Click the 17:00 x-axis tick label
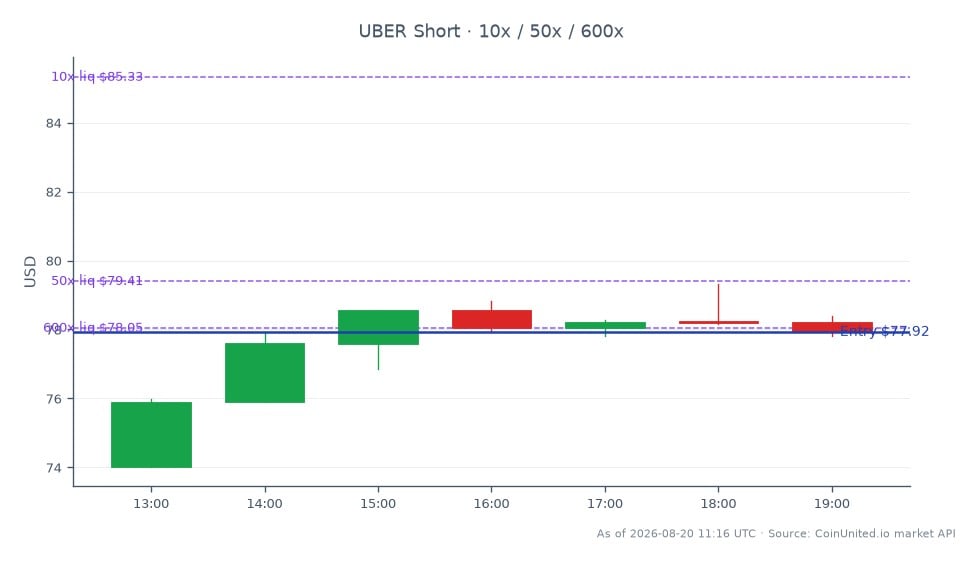This screenshot has height=564, width=979. (605, 504)
